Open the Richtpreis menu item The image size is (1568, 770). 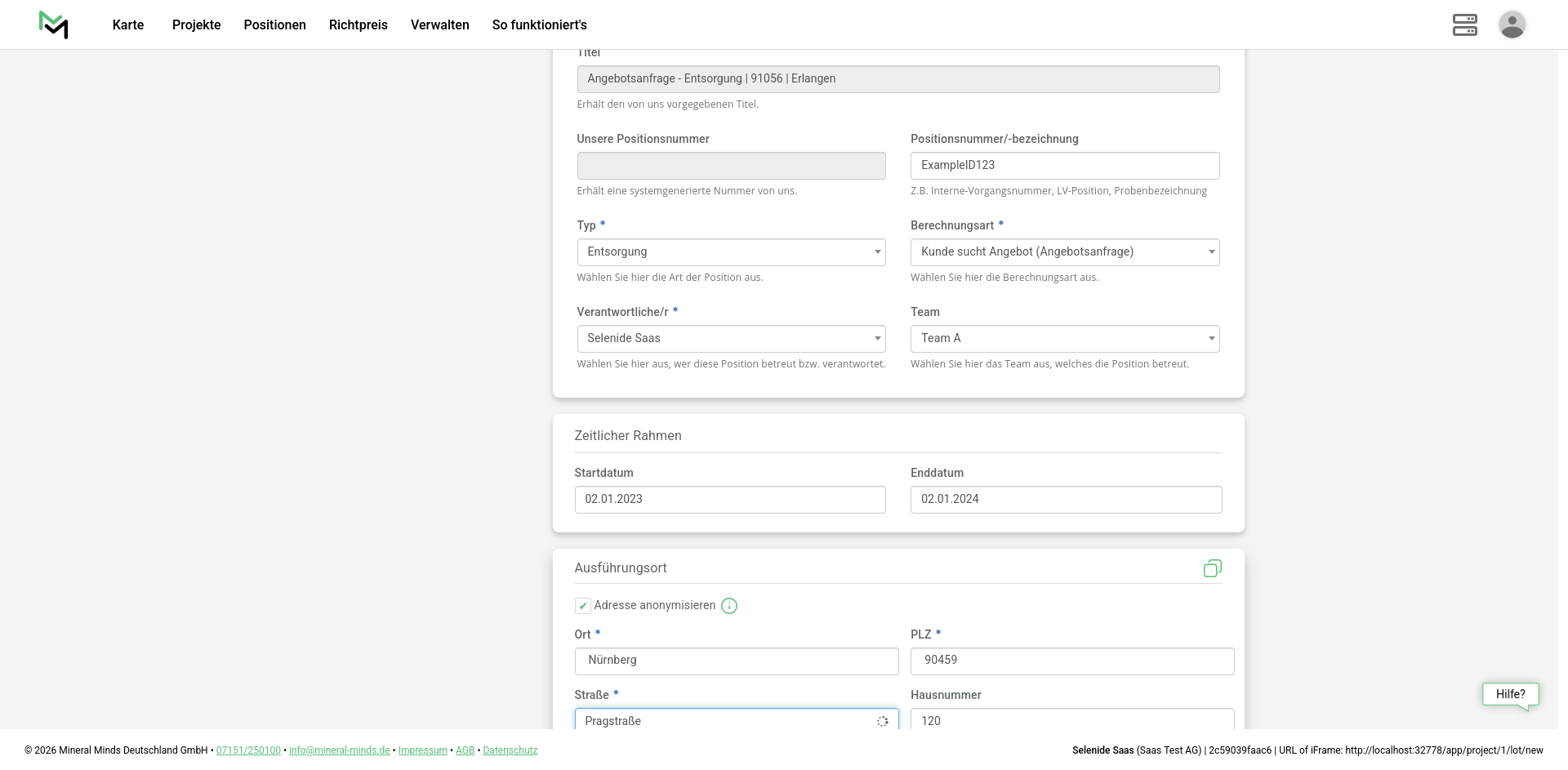tap(358, 25)
